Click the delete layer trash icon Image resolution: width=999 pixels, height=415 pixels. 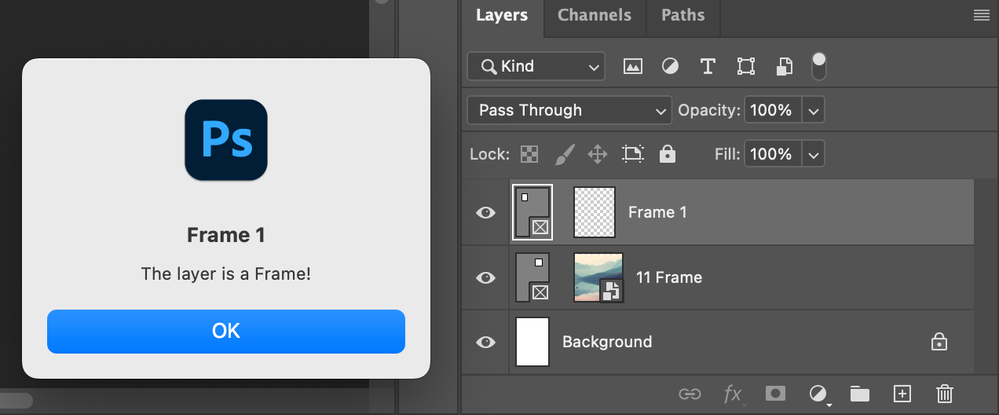[x=944, y=394]
